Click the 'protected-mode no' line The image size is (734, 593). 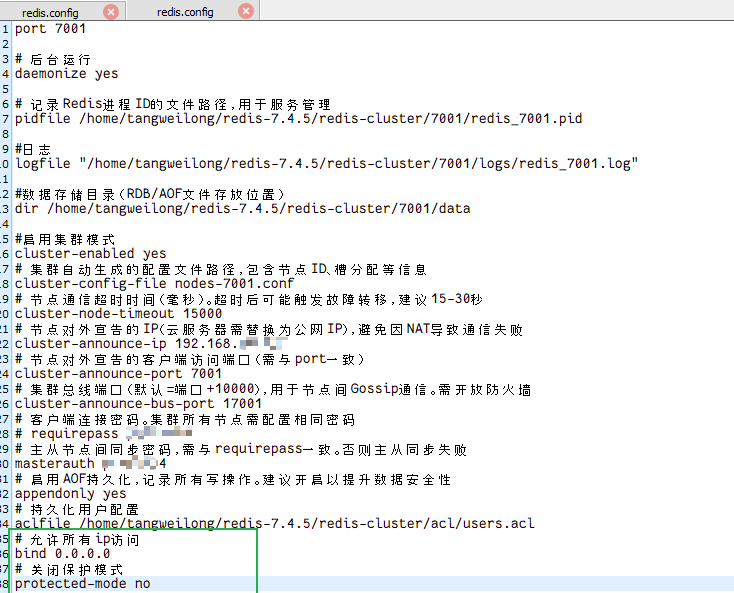tap(82, 583)
